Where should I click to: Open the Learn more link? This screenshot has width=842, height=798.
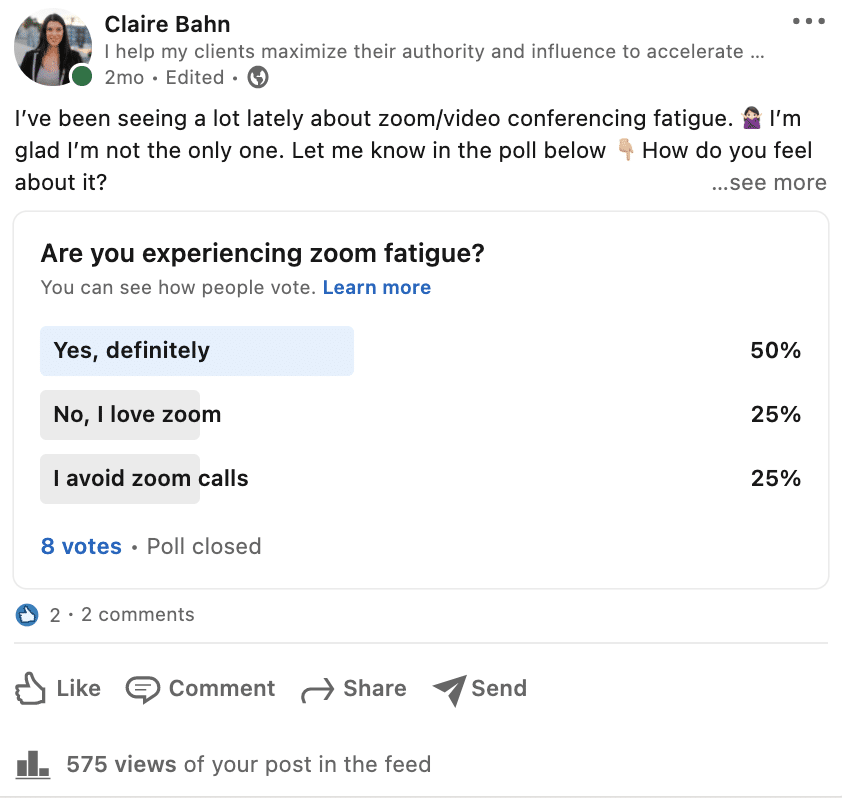[376, 288]
